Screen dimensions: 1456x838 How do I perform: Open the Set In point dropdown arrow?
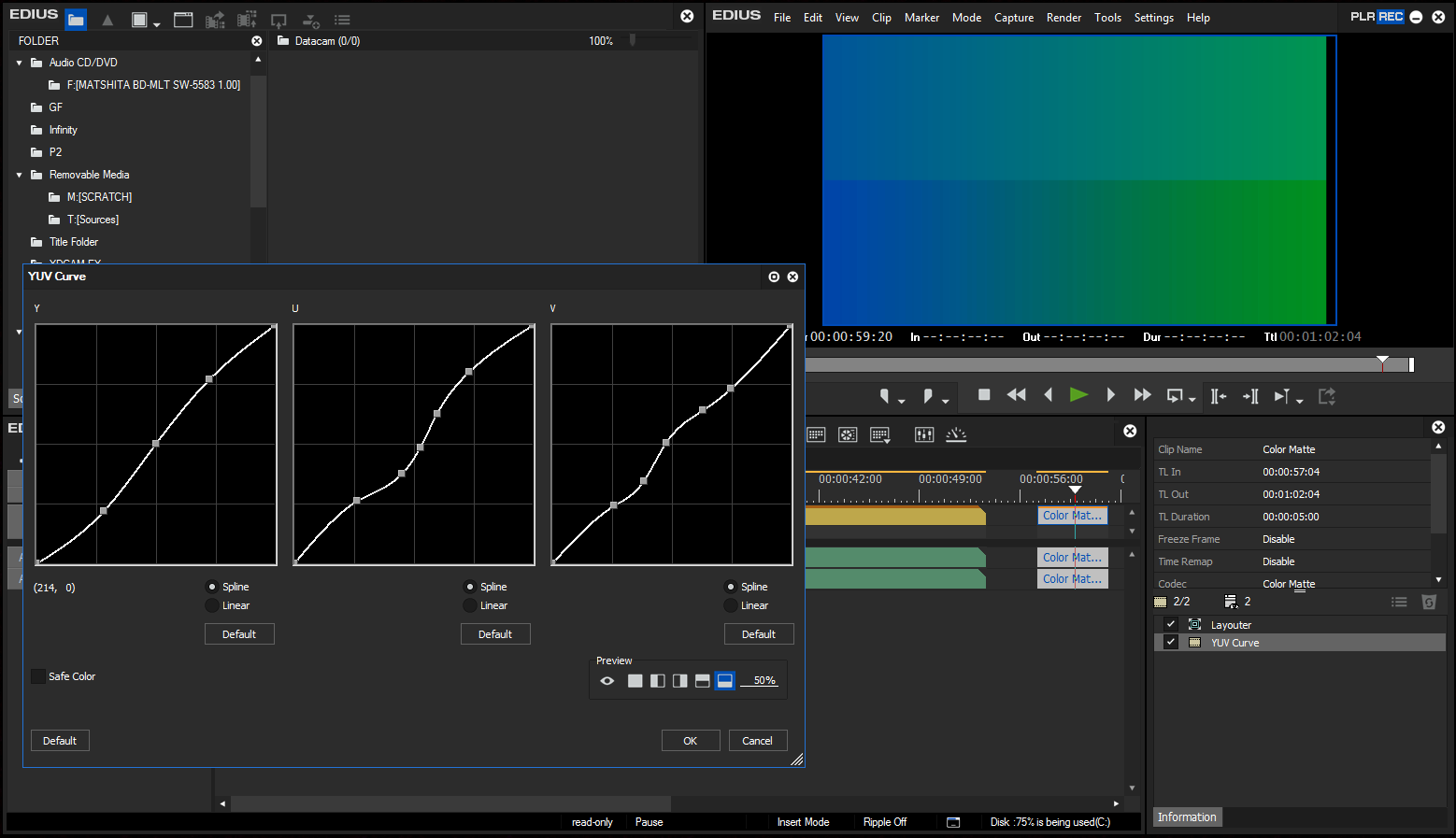click(902, 401)
